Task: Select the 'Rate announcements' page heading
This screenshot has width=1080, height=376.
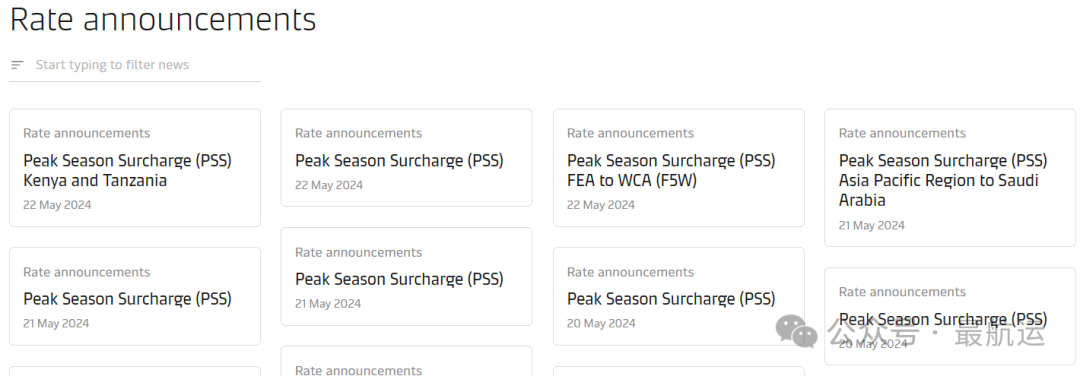Action: click(163, 19)
